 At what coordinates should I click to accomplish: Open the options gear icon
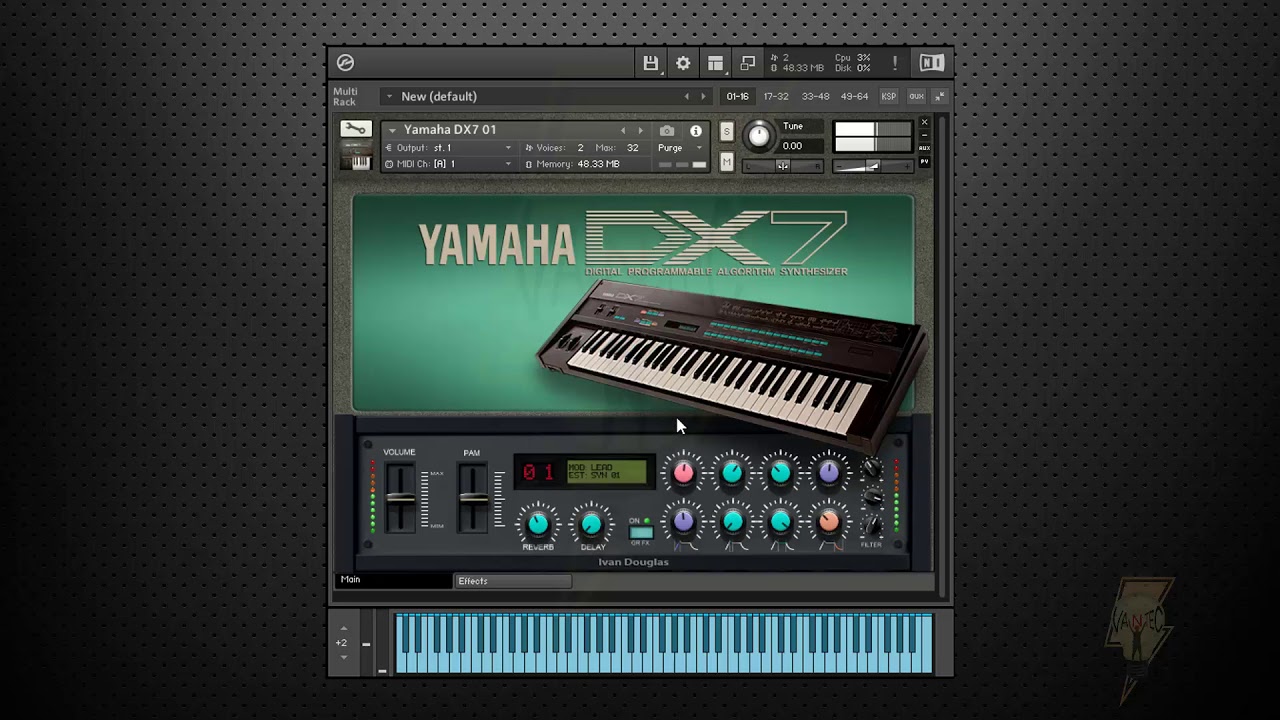pos(683,63)
